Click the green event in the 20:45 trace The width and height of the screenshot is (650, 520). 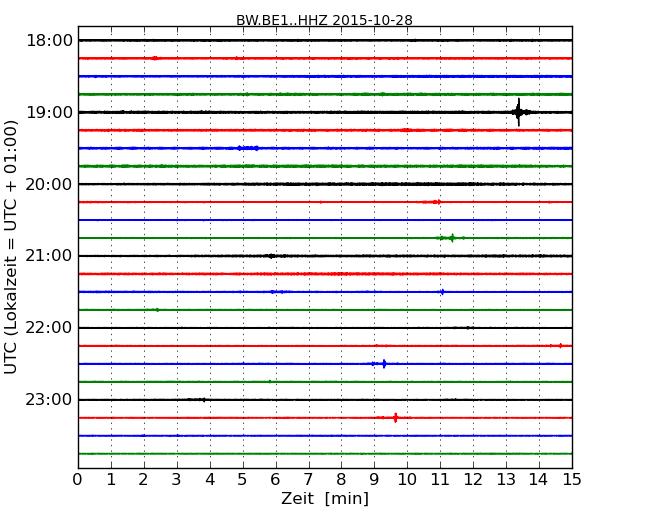coord(452,238)
